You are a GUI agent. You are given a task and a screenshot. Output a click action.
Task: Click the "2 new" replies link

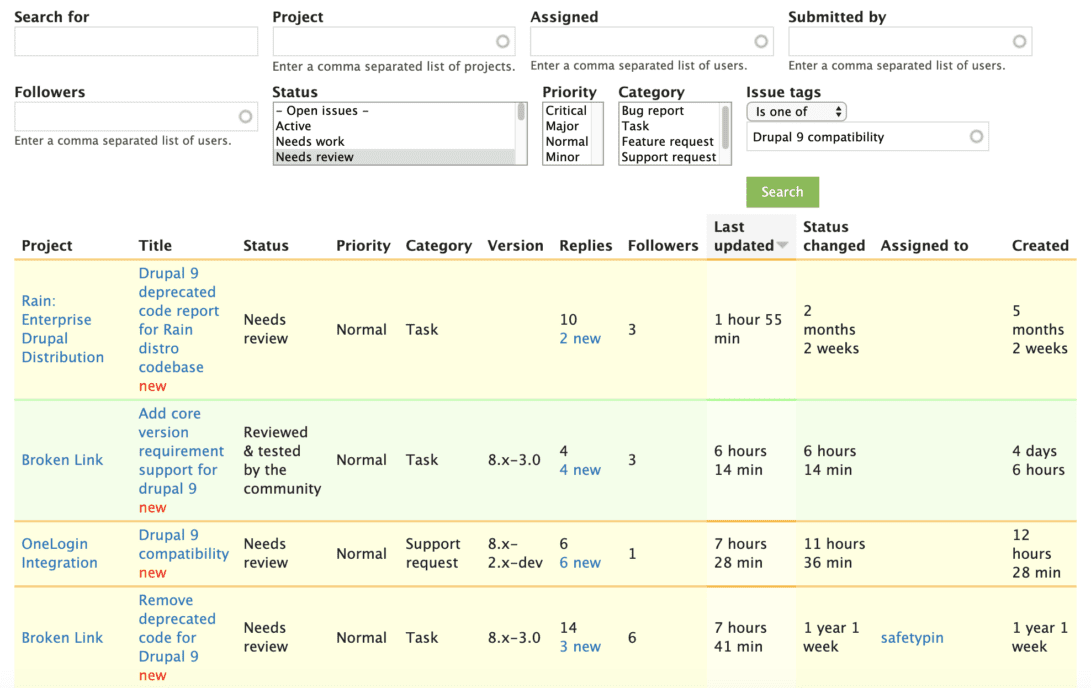click(x=580, y=338)
